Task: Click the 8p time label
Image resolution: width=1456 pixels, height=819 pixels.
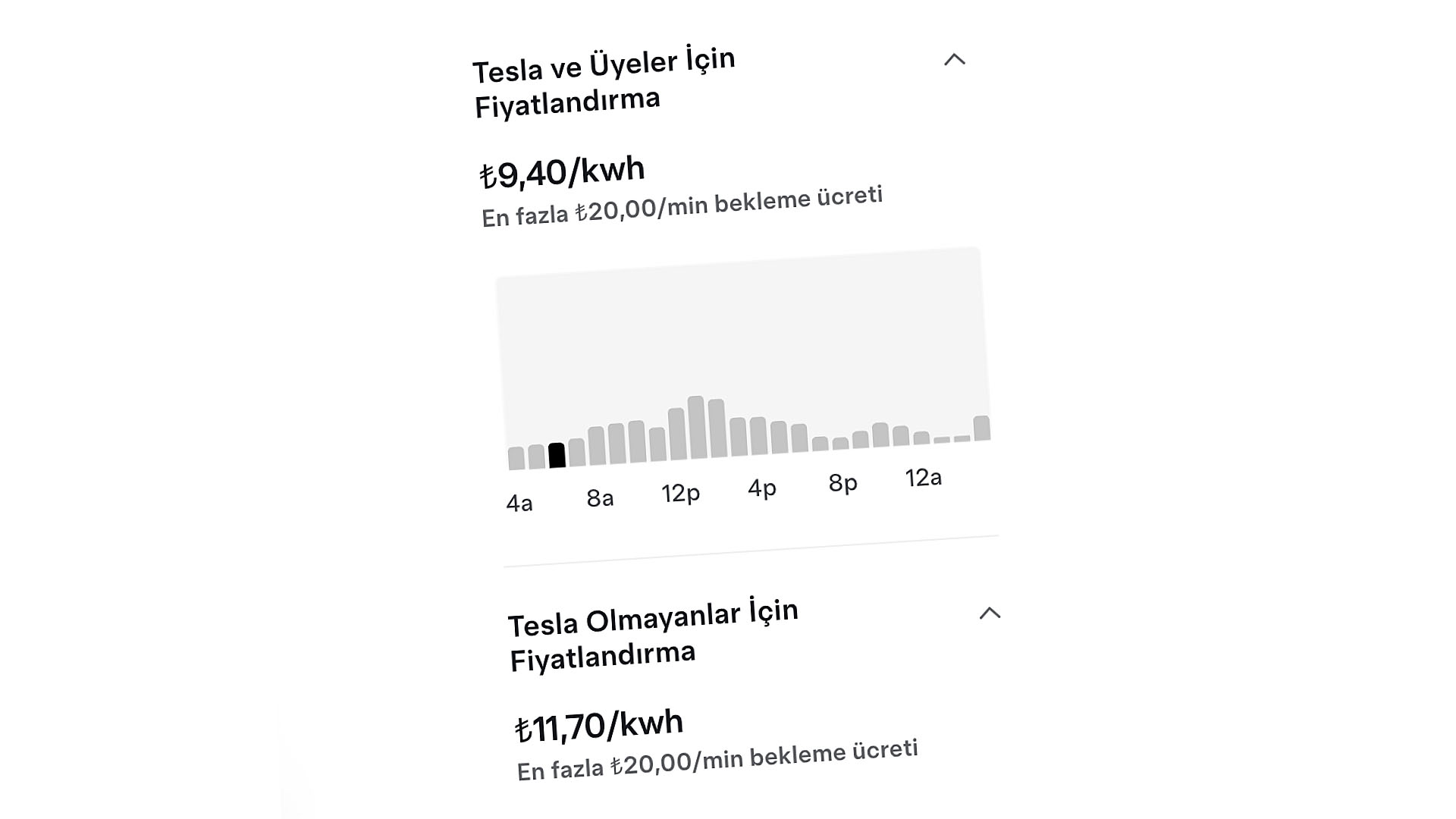Action: [843, 482]
